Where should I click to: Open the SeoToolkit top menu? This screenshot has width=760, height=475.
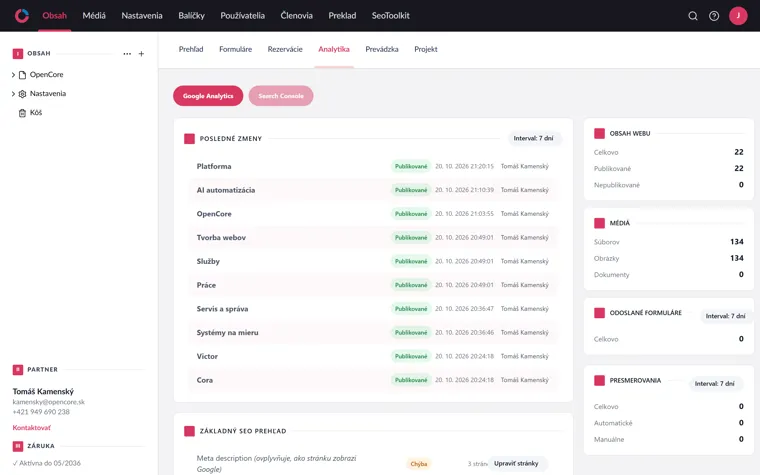point(391,16)
